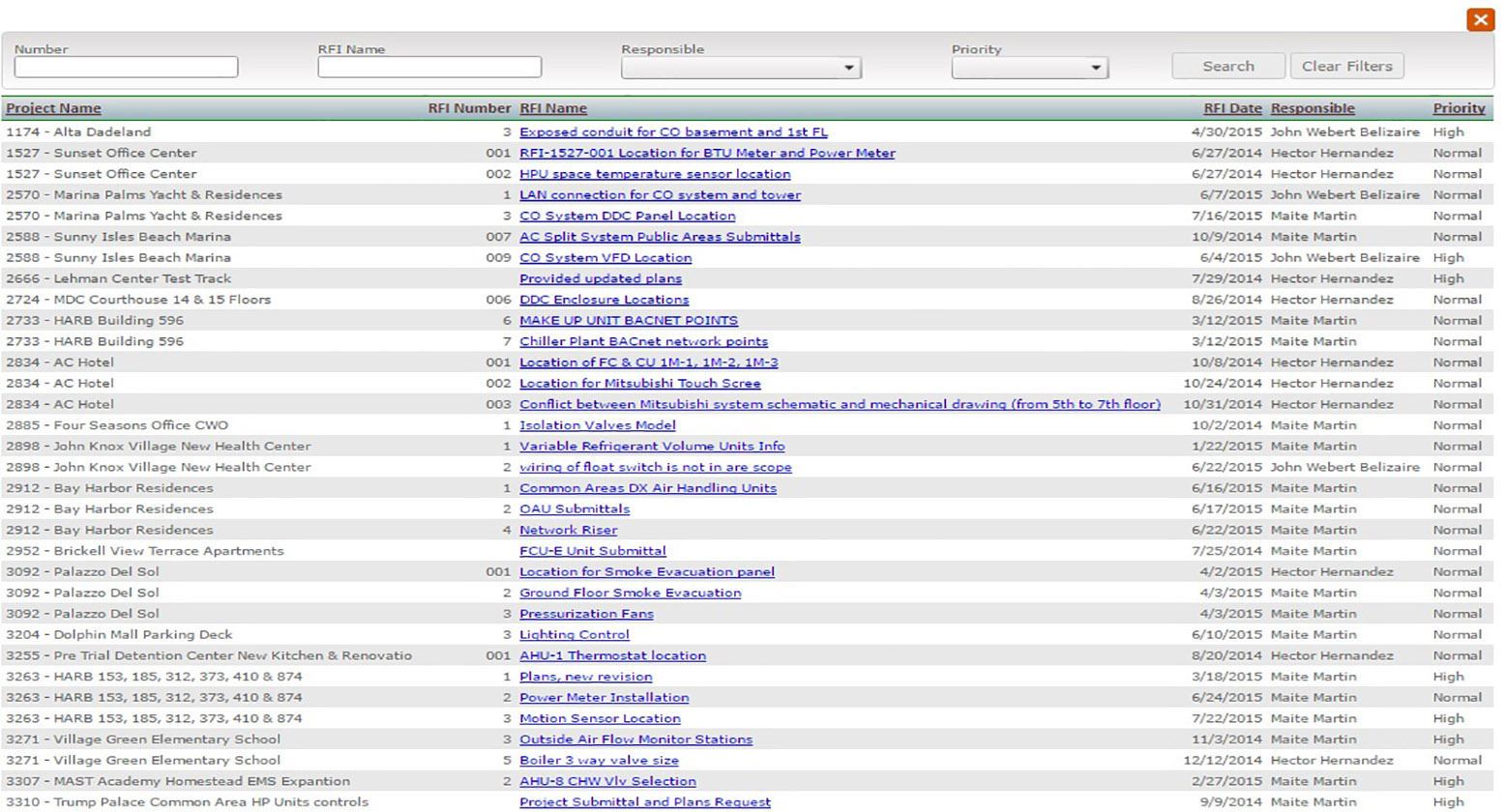
Task: Open 'Network Riser' RFI link
Action: (568, 530)
